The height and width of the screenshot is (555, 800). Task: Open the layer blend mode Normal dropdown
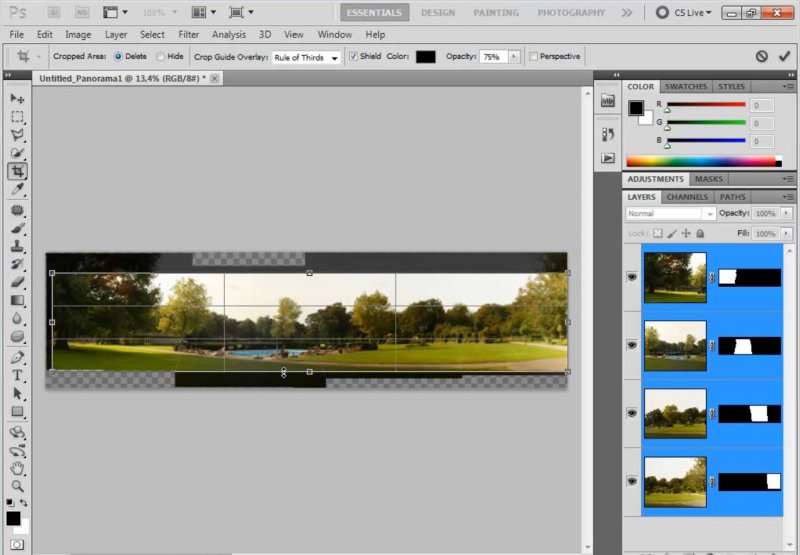tap(670, 214)
